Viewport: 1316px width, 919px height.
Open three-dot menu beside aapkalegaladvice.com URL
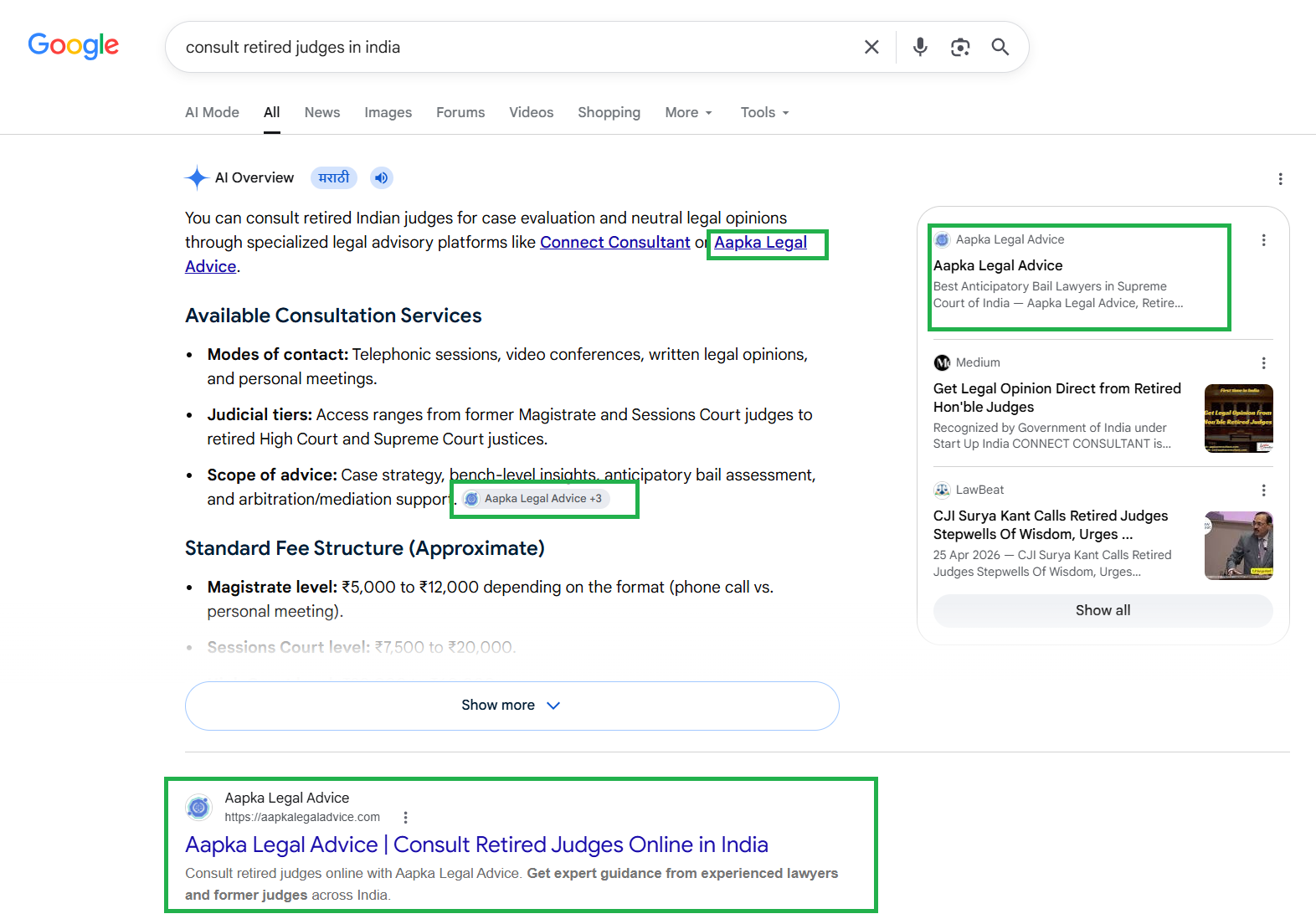tap(405, 818)
